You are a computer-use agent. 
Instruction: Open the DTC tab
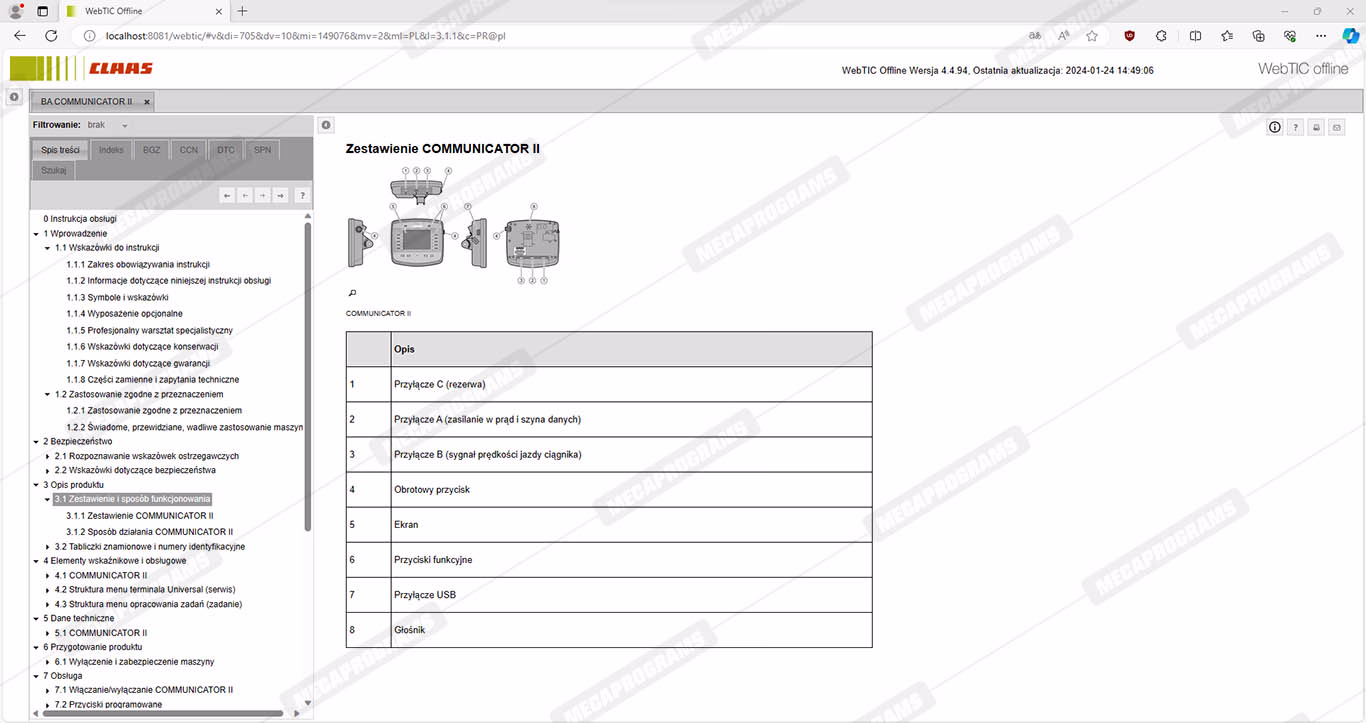pyautogui.click(x=226, y=150)
